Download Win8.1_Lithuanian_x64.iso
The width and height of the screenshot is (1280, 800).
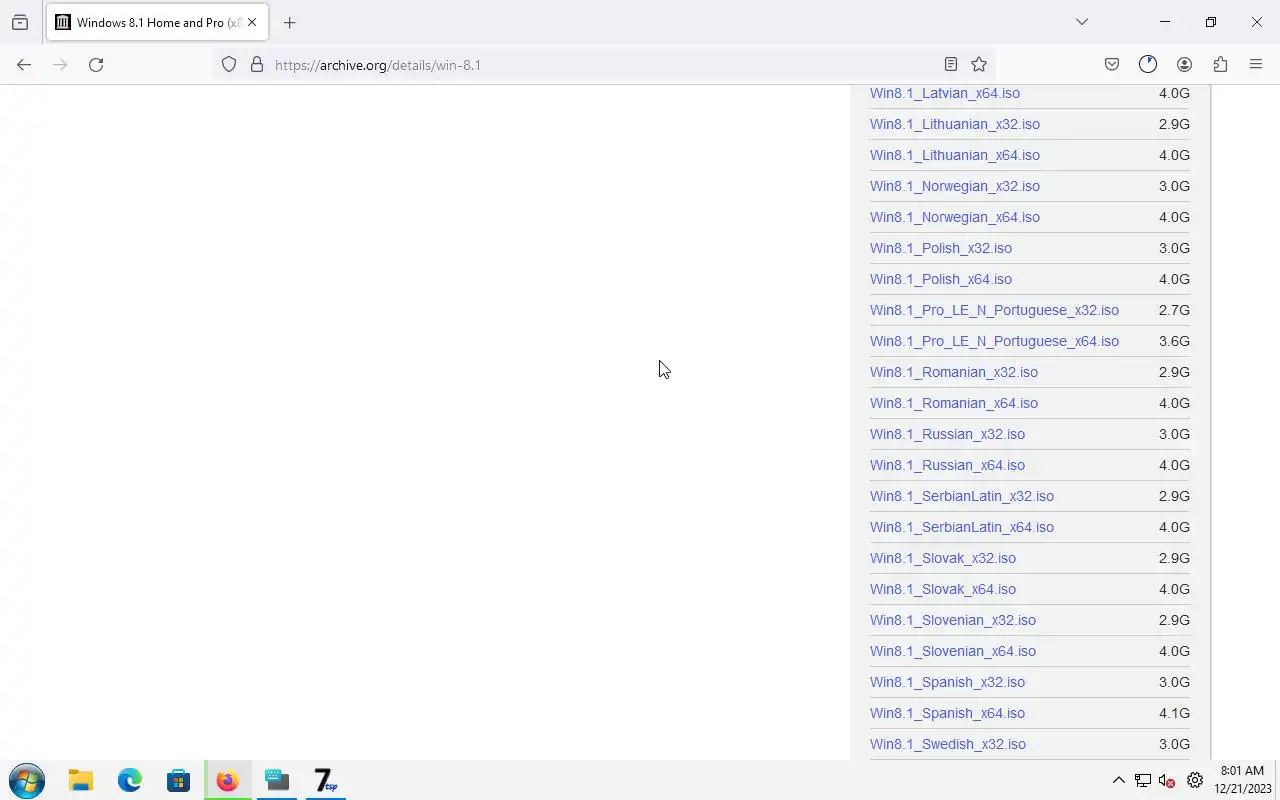click(955, 155)
